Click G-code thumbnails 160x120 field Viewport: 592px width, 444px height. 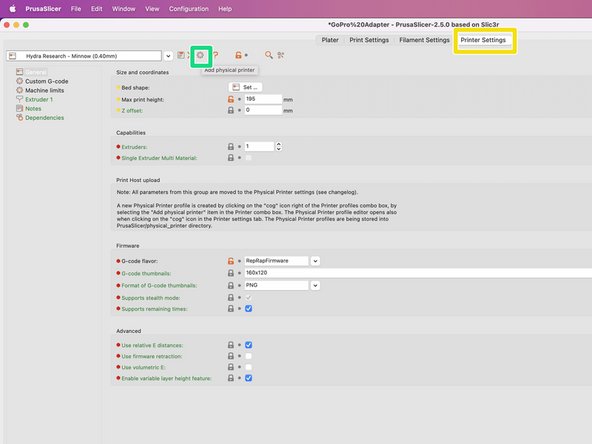point(418,273)
